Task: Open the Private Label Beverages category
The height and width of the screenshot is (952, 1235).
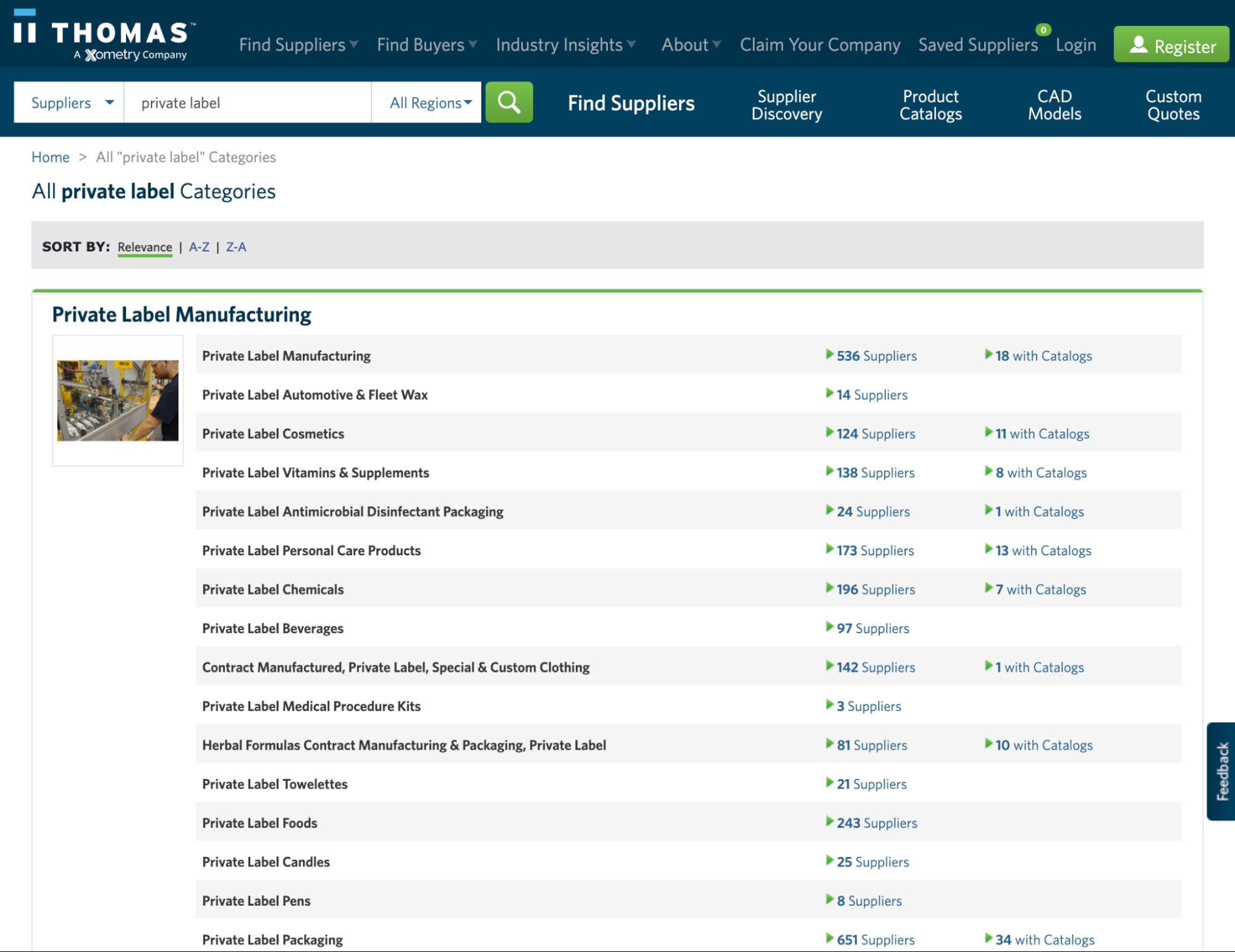Action: 272,628
